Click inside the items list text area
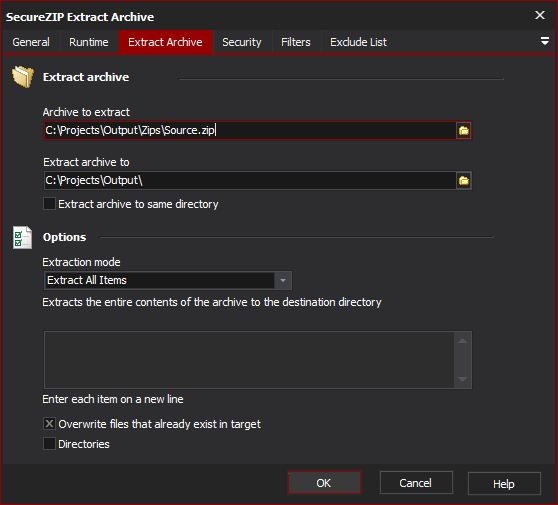This screenshot has height=505, width=558. click(x=249, y=360)
